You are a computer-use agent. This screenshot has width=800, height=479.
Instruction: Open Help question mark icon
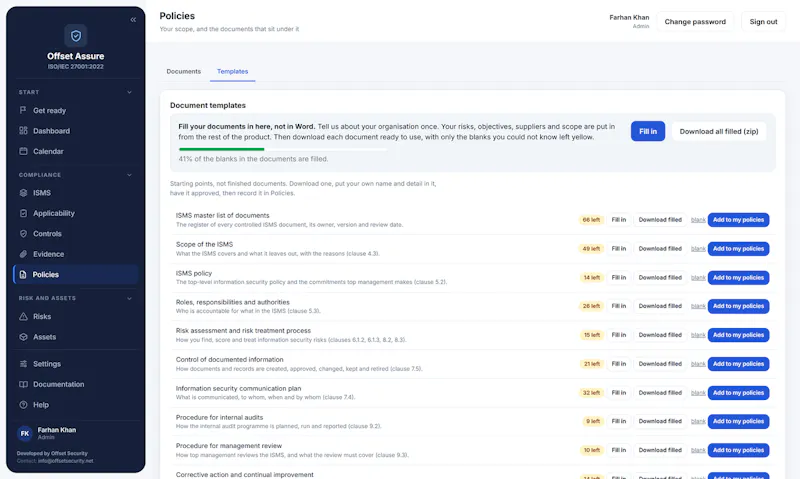23,405
